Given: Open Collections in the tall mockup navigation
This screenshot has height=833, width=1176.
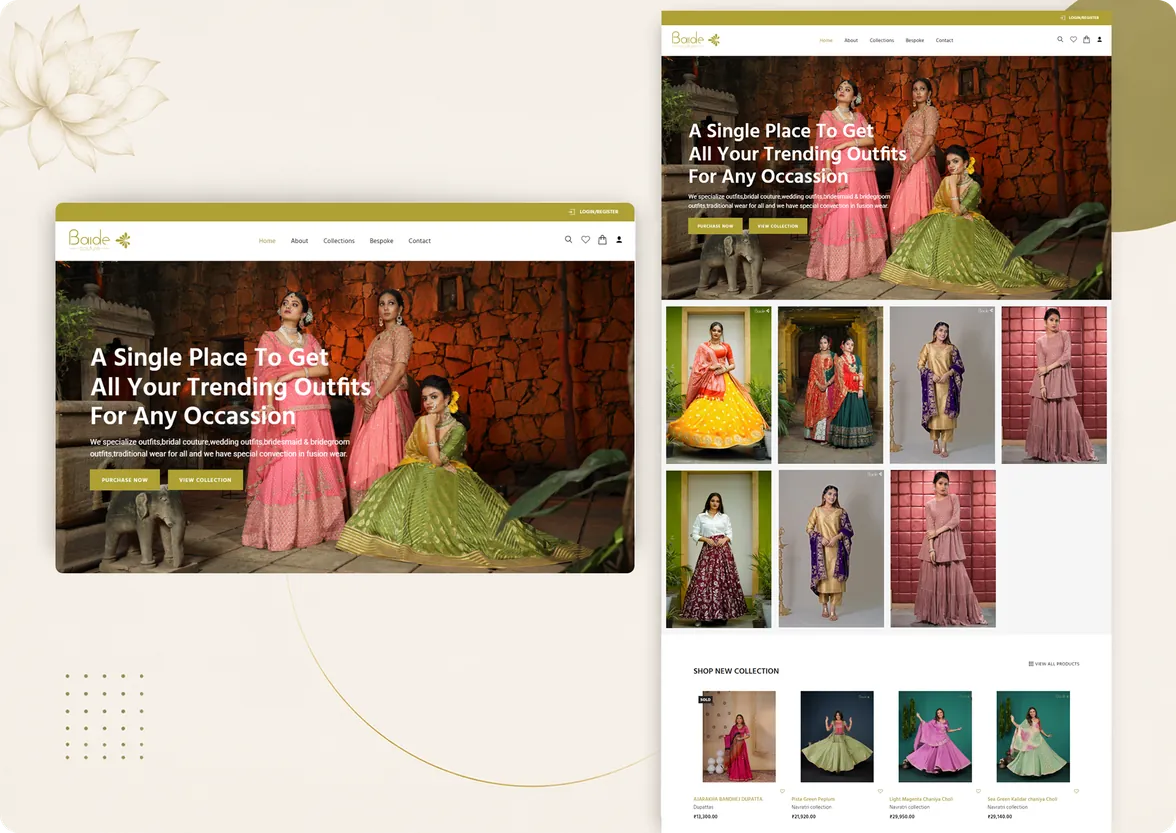Looking at the screenshot, I should tap(881, 40).
